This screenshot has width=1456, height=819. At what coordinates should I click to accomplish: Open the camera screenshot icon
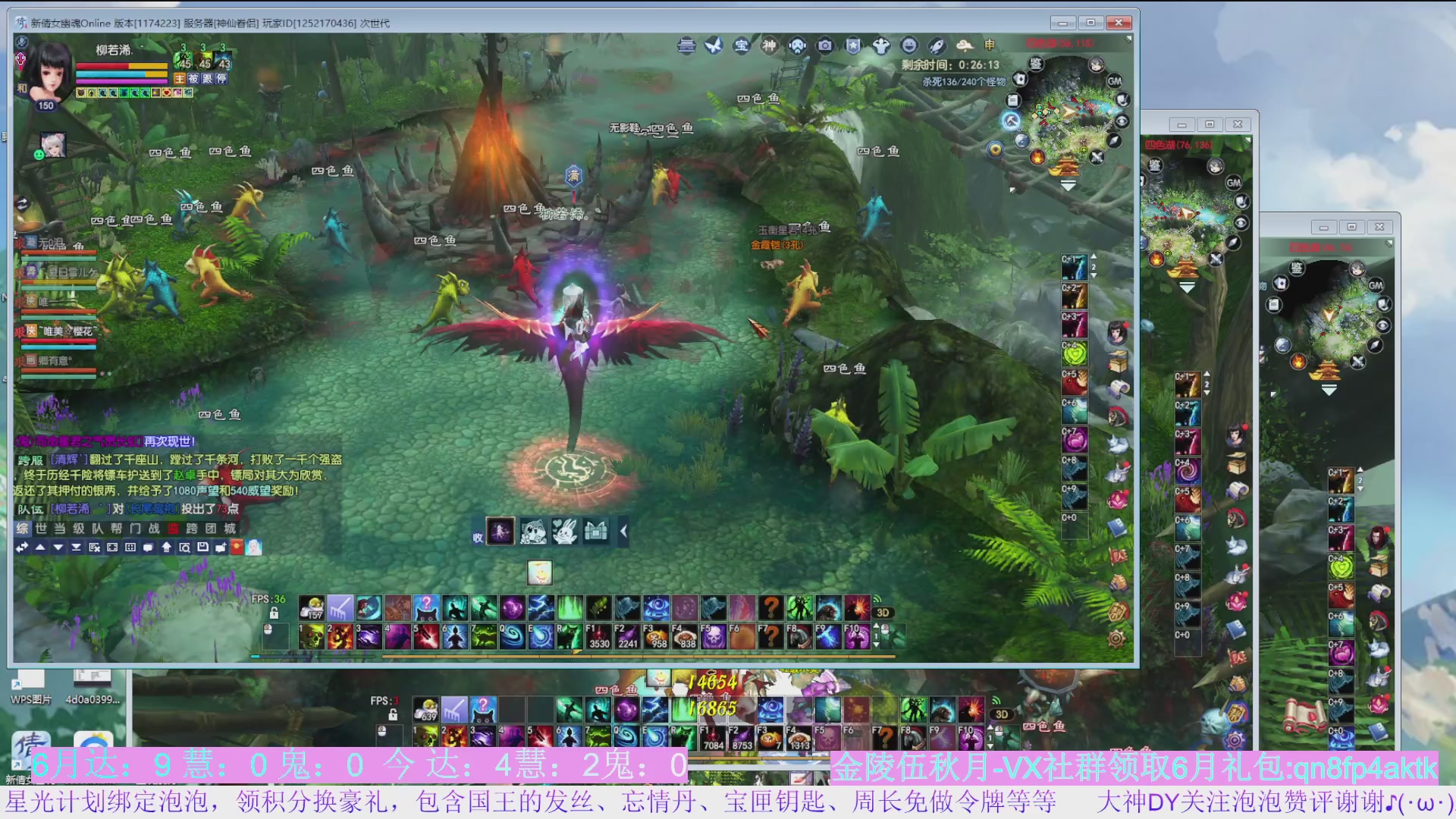tap(825, 45)
